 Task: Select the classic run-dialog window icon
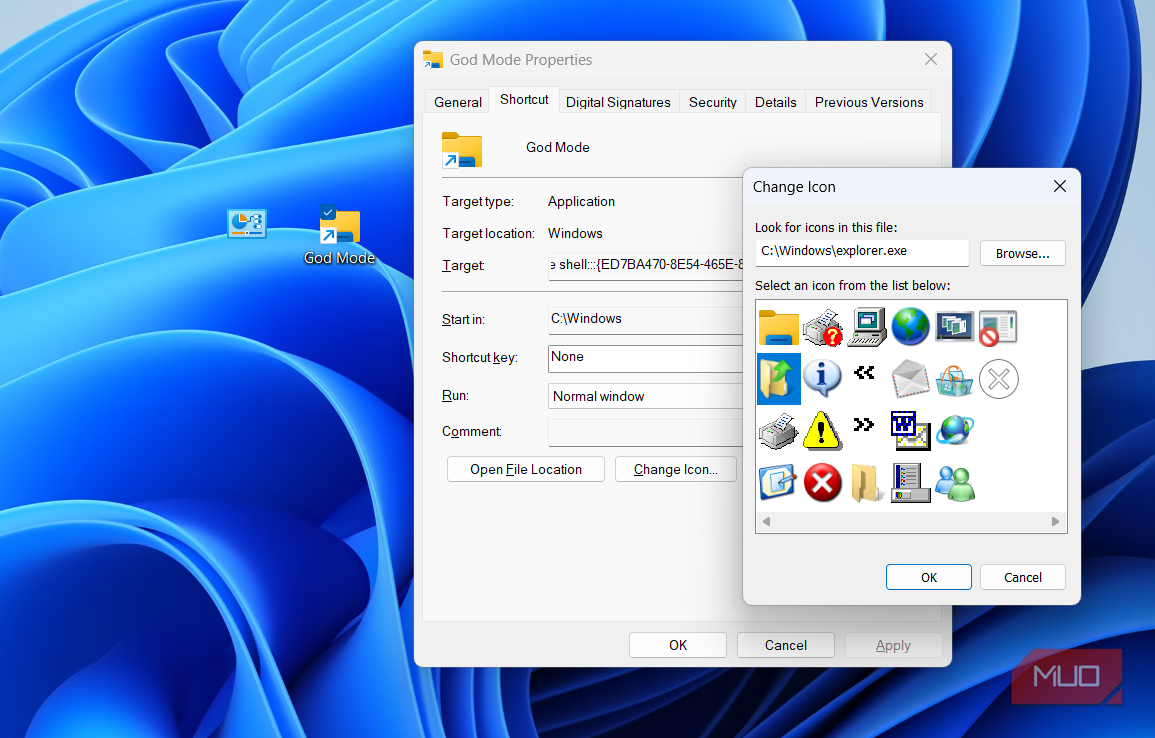click(x=910, y=431)
